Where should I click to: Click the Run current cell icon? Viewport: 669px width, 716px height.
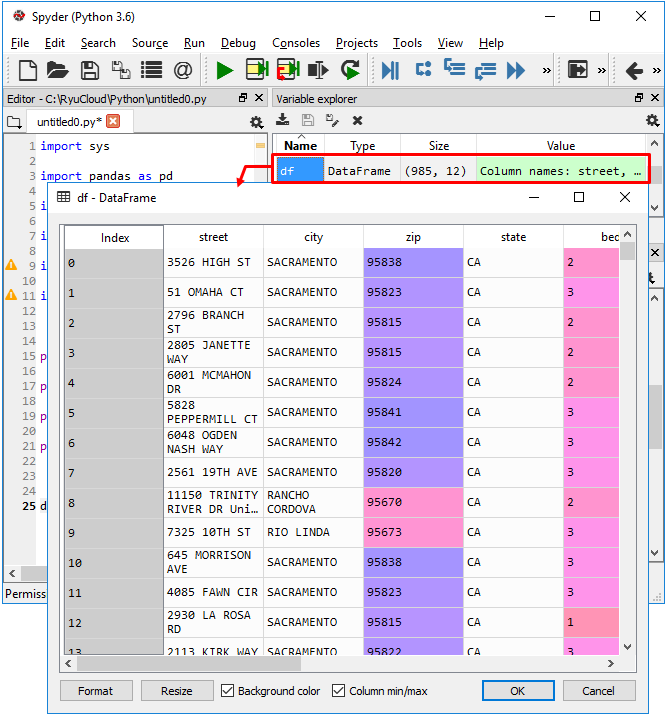click(x=257, y=70)
